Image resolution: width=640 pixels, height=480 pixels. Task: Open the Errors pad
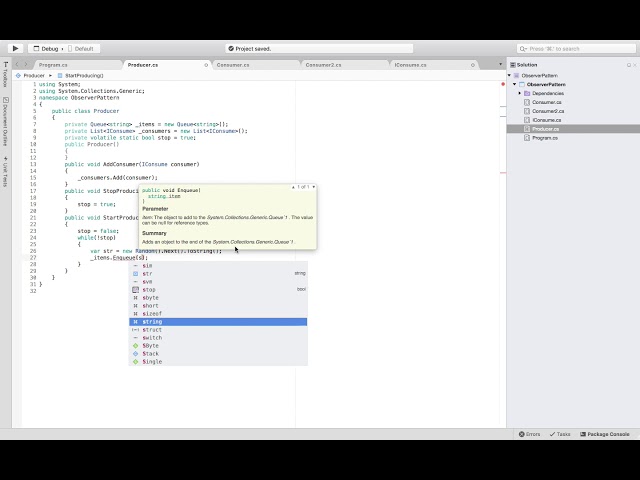pos(529,434)
